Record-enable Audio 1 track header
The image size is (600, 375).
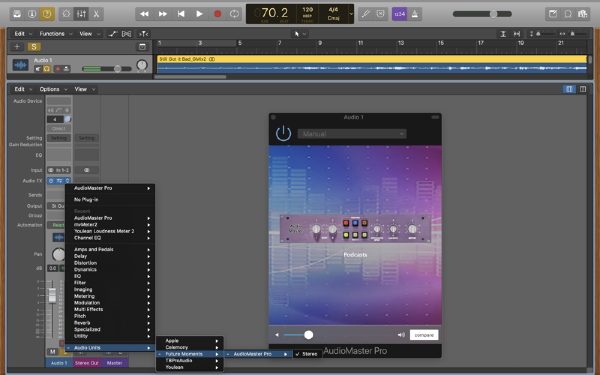click(58, 69)
